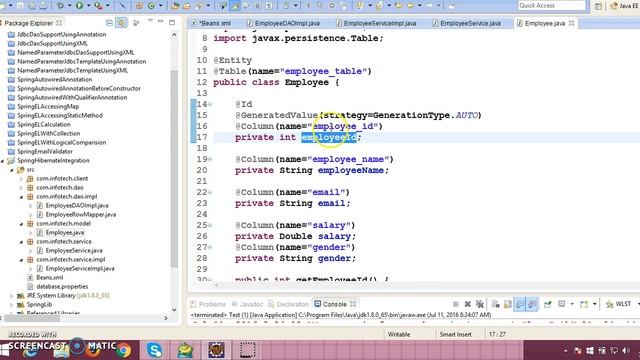Screen dimensions: 640x360
Task: Collapse code fold at line 19
Action: (x=211, y=160)
